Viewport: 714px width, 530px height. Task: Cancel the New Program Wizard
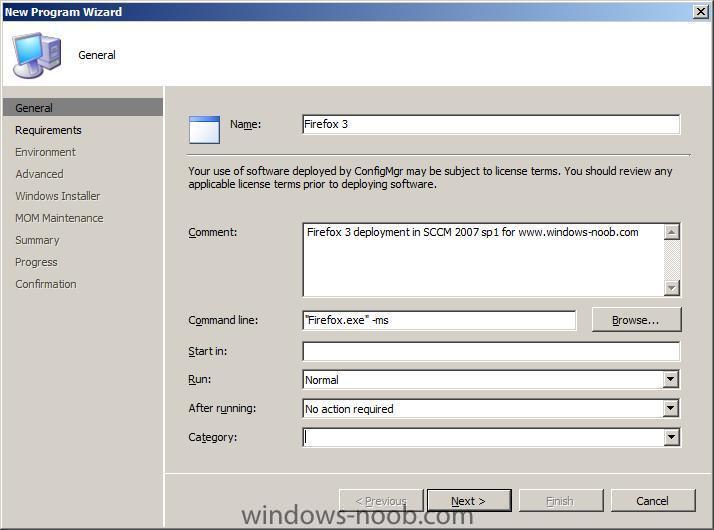653,501
